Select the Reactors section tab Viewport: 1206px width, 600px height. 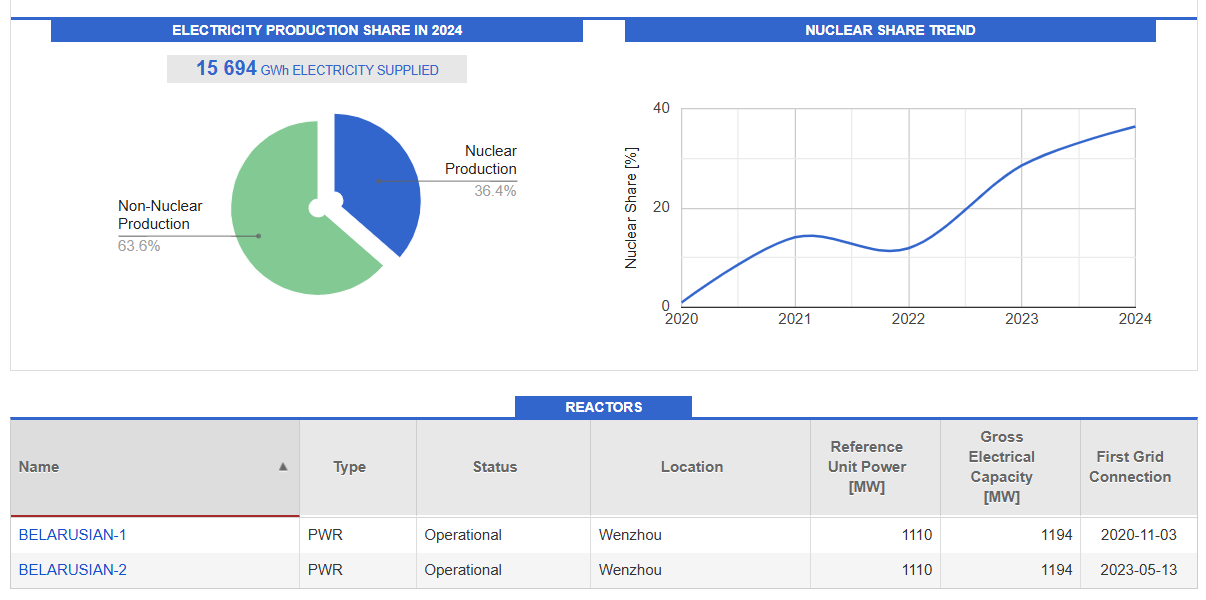point(603,407)
